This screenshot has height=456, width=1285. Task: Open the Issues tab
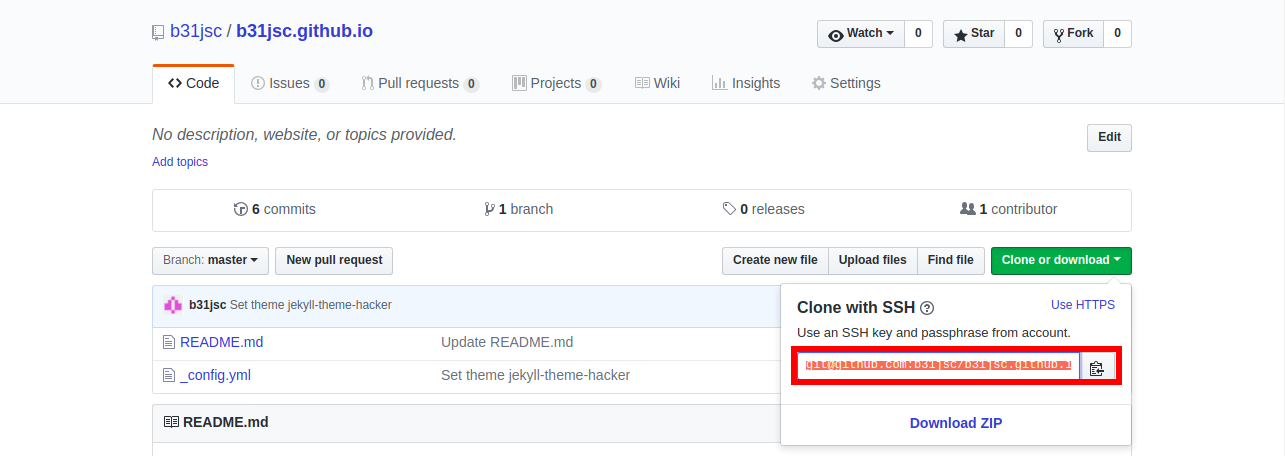coord(290,83)
